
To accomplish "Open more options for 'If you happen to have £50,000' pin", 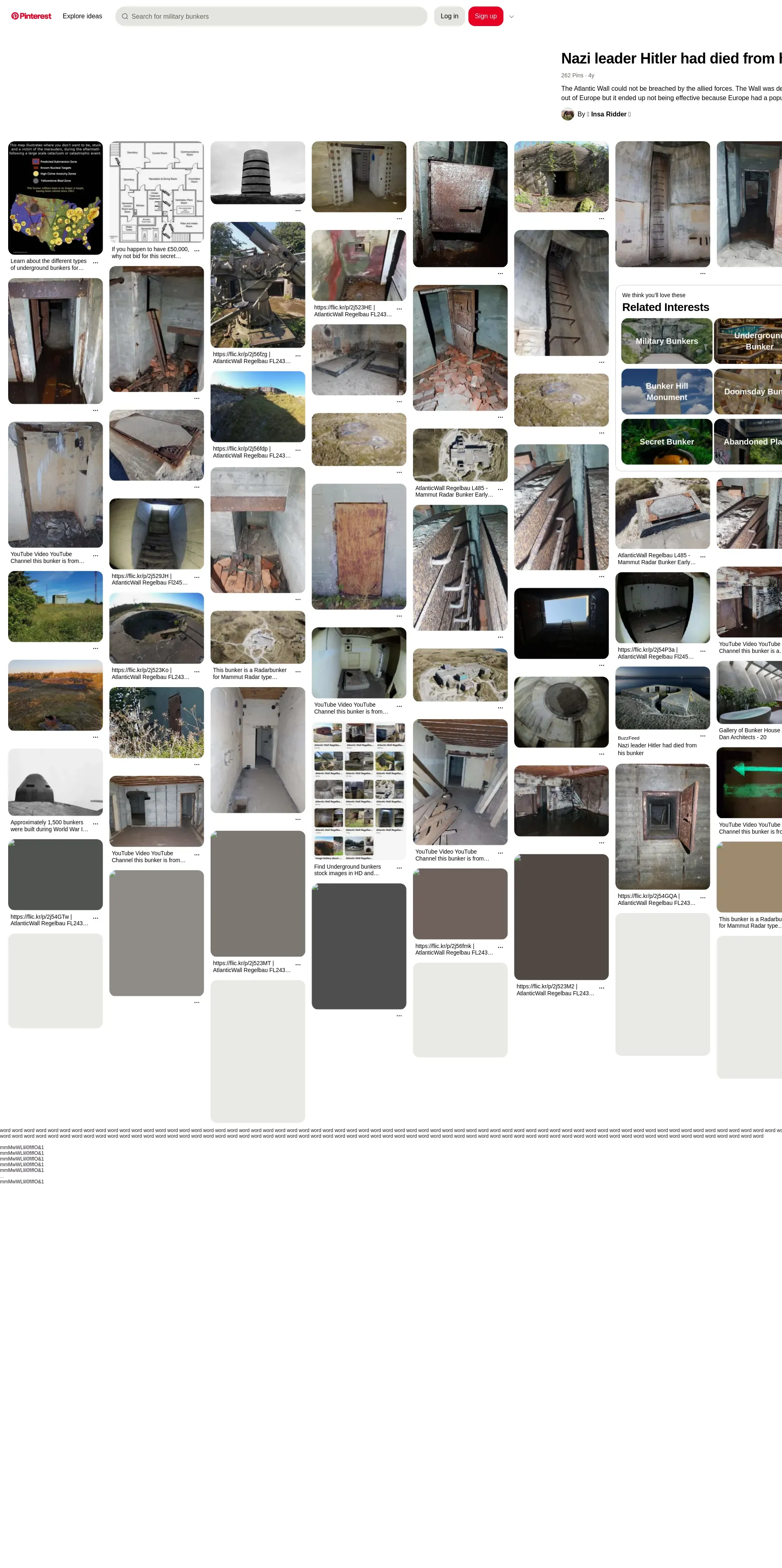I will click(197, 251).
